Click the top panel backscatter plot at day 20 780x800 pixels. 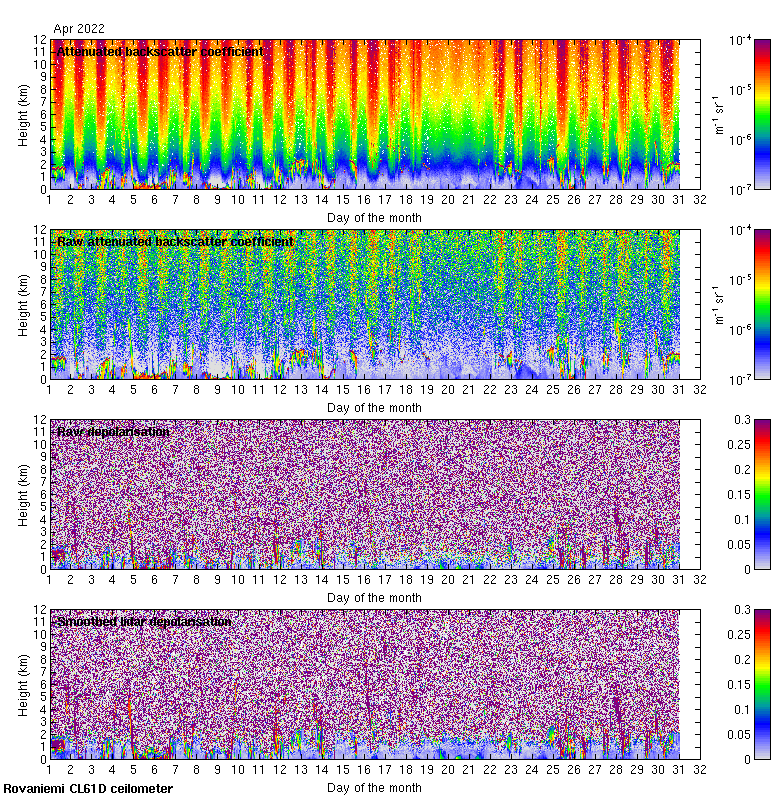(448, 114)
